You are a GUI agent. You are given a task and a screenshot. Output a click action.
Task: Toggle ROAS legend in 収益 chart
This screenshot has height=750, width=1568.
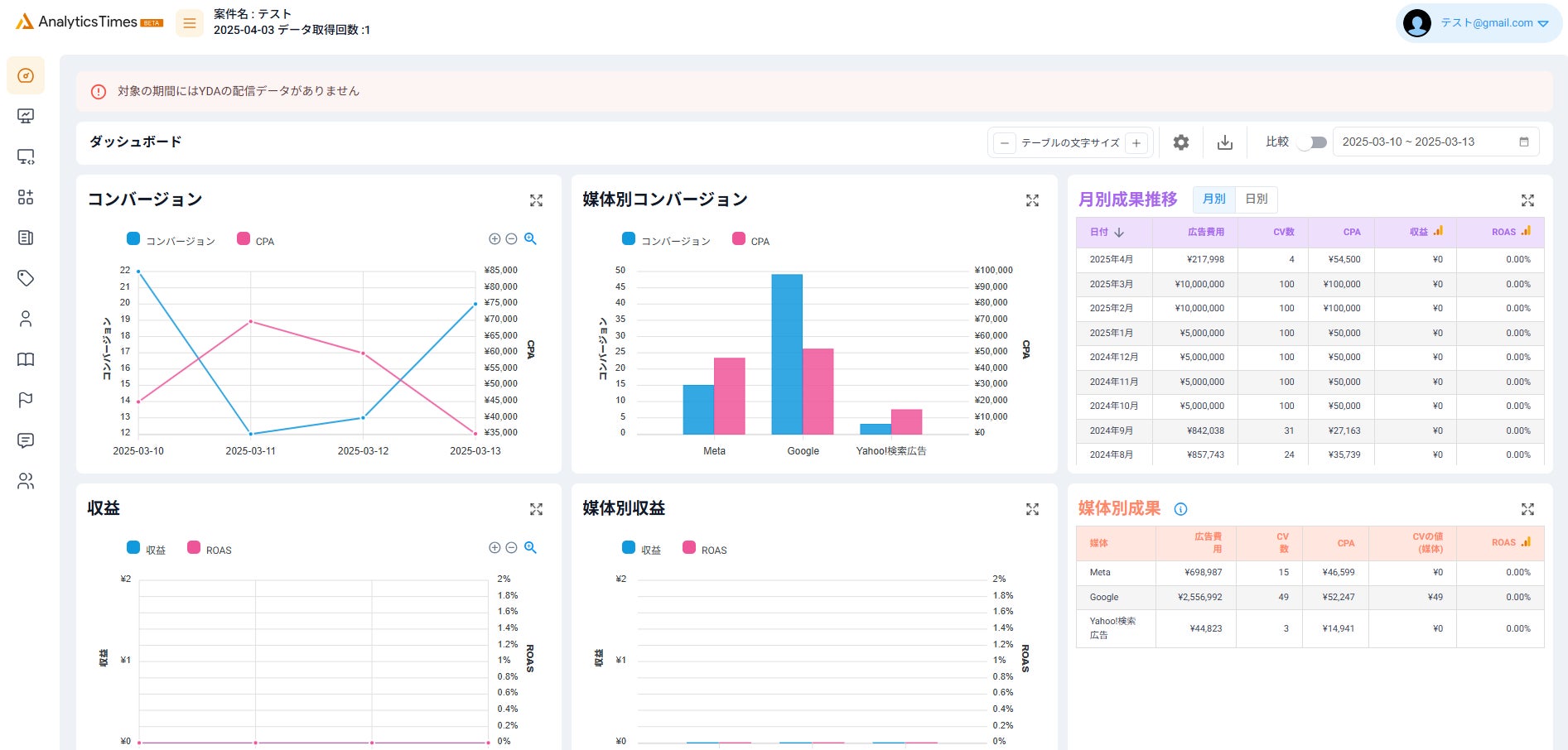pyautogui.click(x=210, y=549)
